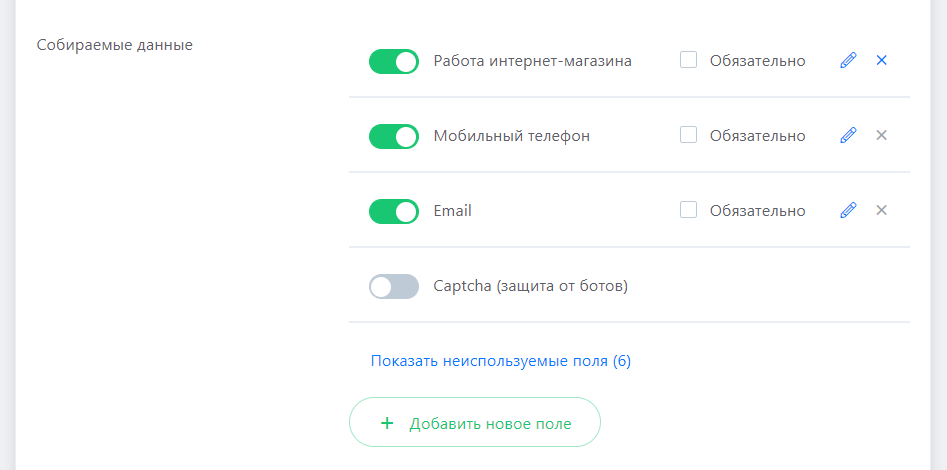This screenshot has height=470, width=947.
Task: Click pencil icon for Мобильный телефон
Action: coord(848,135)
